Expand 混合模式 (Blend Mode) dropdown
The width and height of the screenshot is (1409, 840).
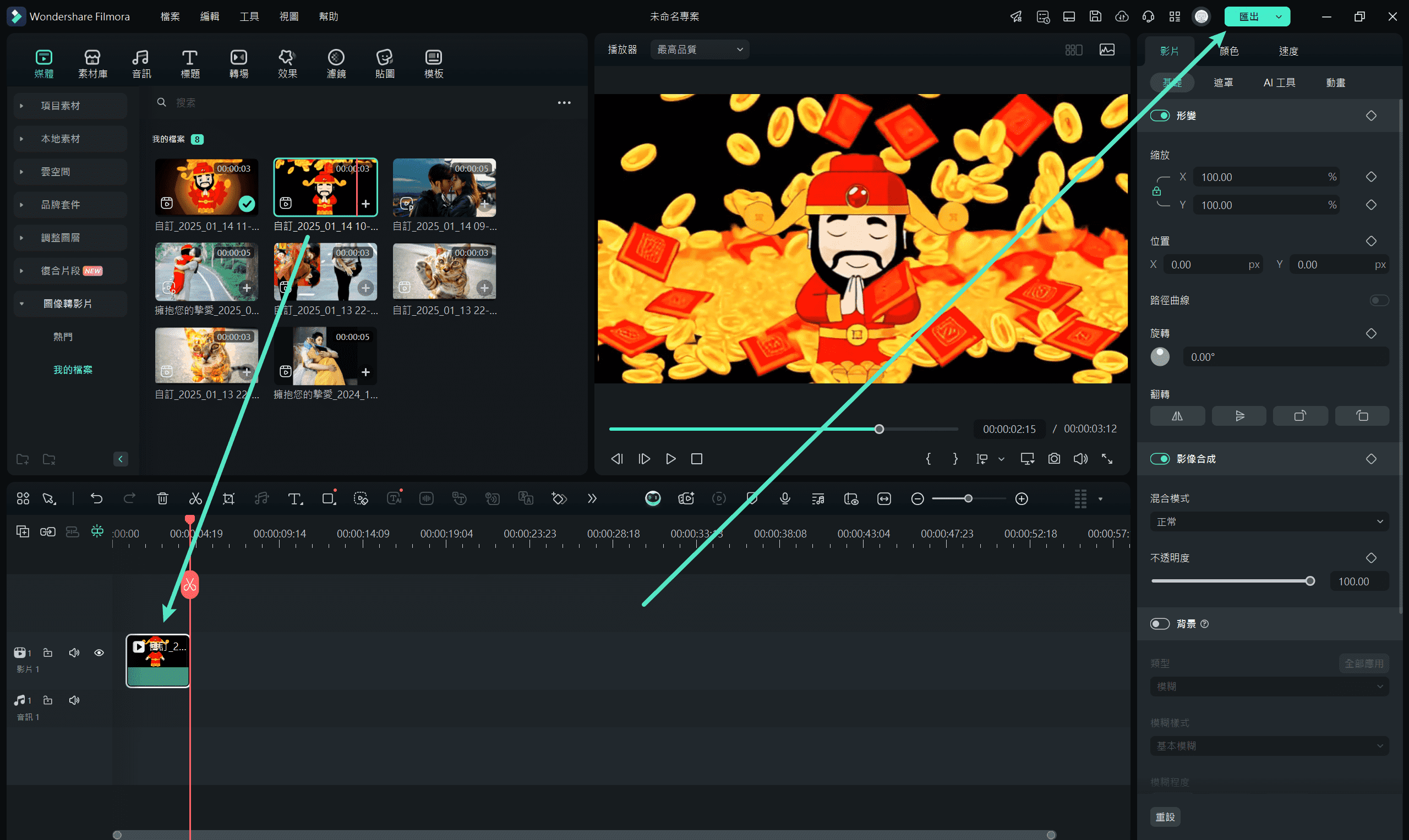point(1271,521)
